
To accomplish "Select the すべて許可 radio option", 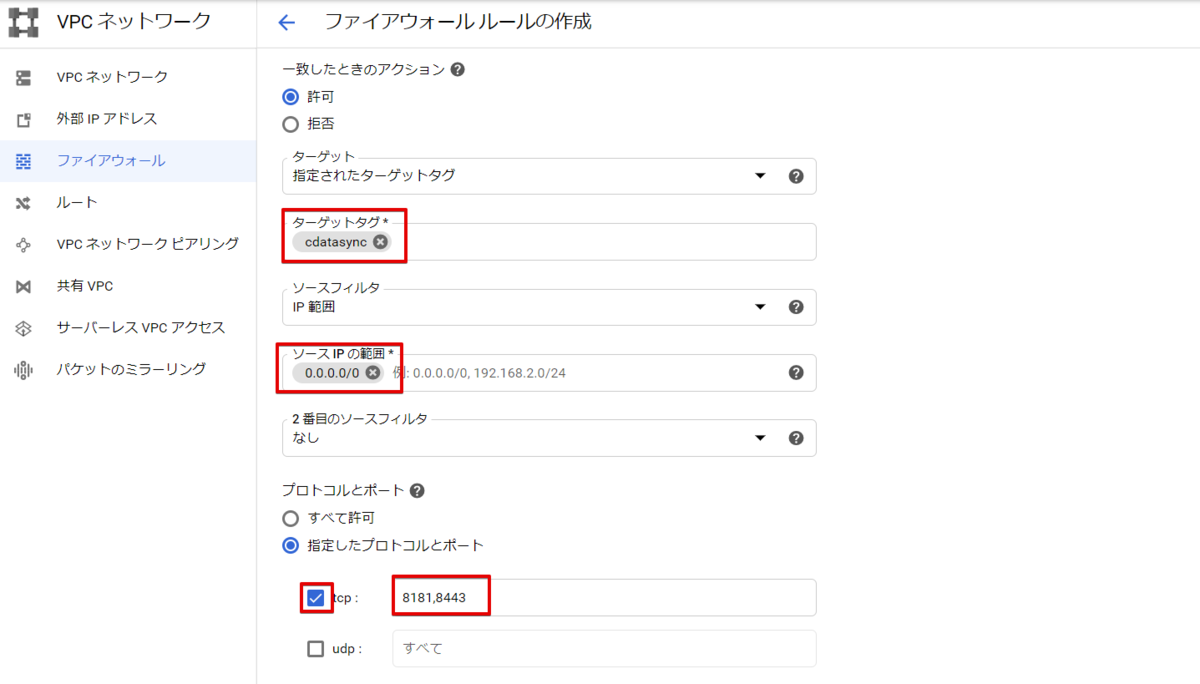I will (291, 518).
